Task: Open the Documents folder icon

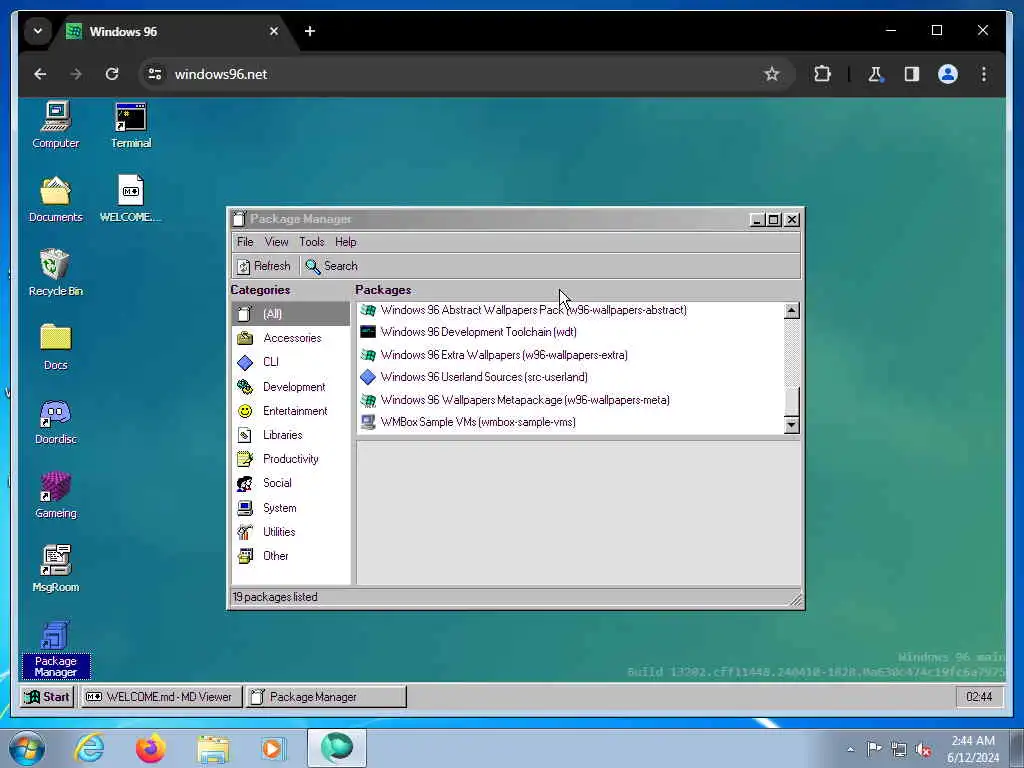Action: pyautogui.click(x=56, y=199)
